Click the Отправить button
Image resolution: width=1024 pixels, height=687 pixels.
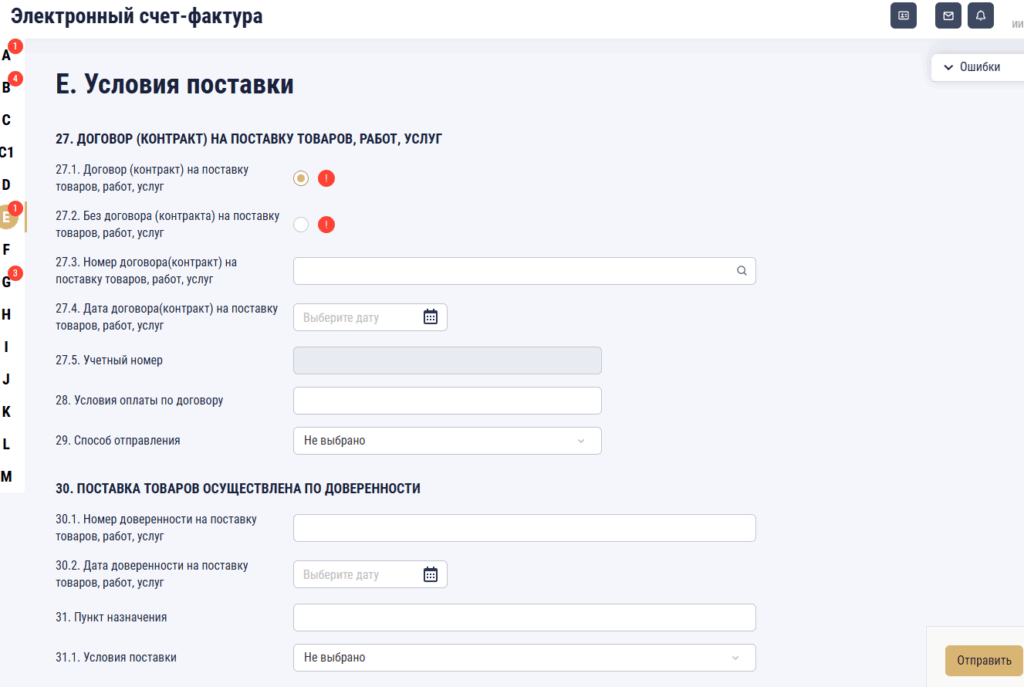[983, 661]
